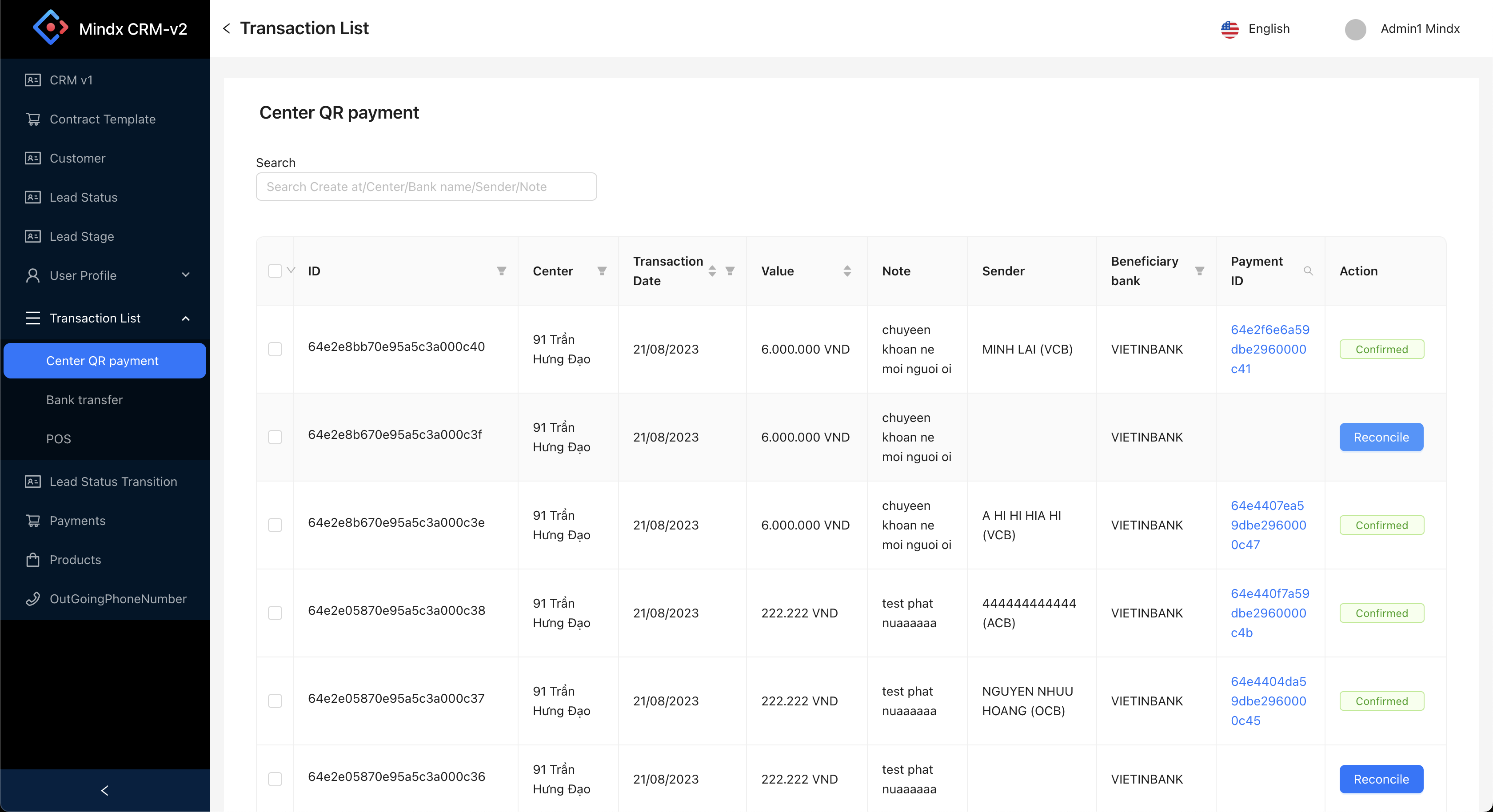Sort by Value column arrows
This screenshot has height=812, width=1493.
tap(847, 271)
